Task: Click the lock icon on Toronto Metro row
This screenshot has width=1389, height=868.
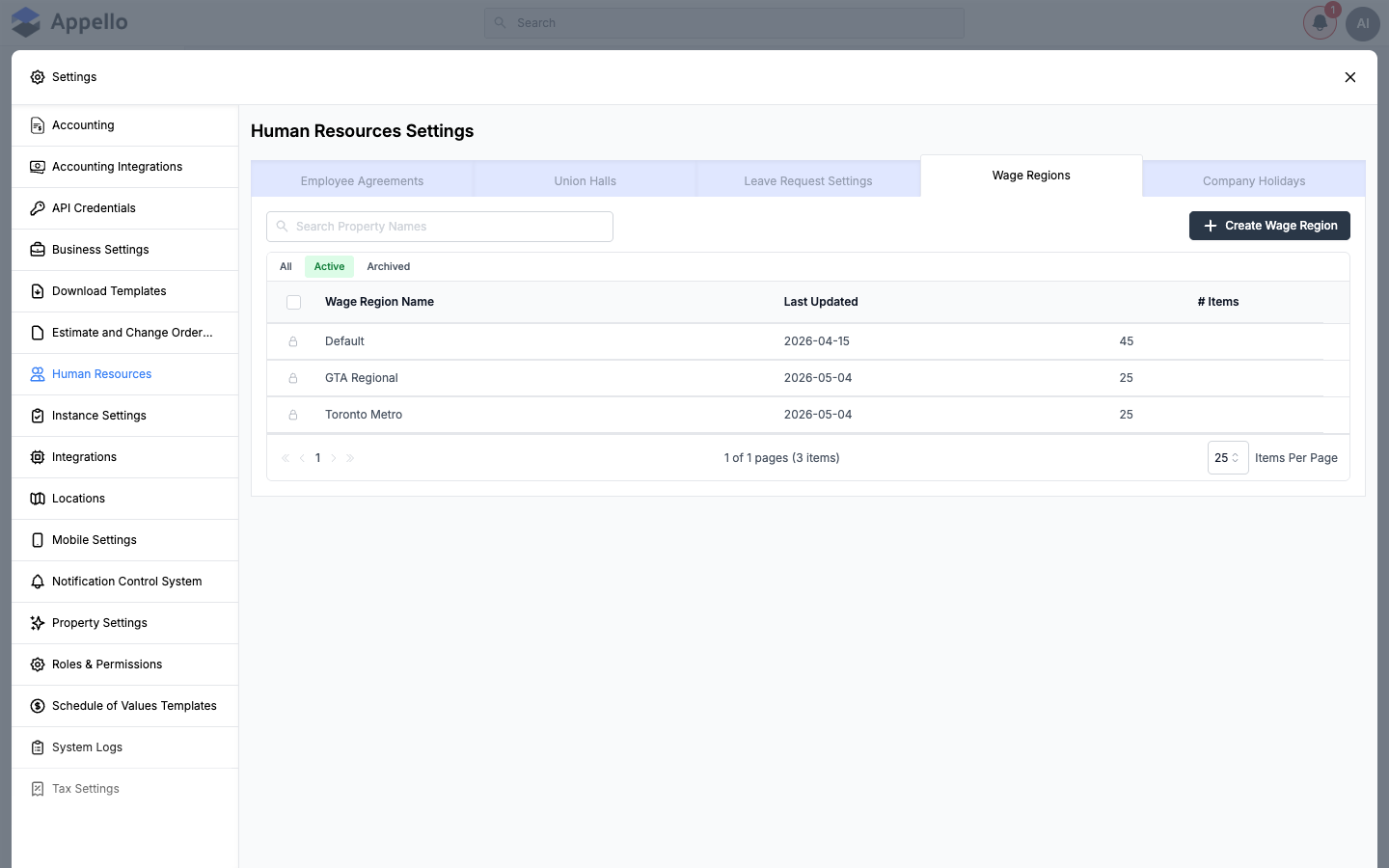Action: click(x=293, y=415)
